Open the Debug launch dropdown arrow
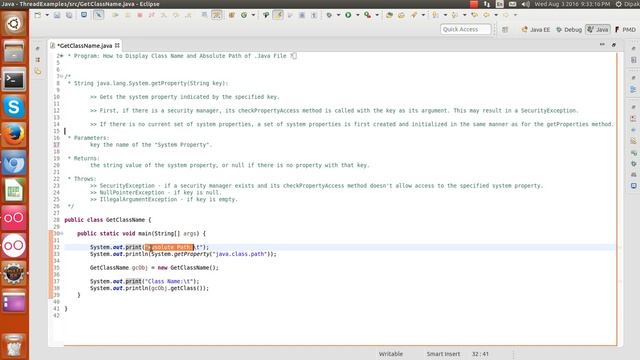 [x=338, y=15]
